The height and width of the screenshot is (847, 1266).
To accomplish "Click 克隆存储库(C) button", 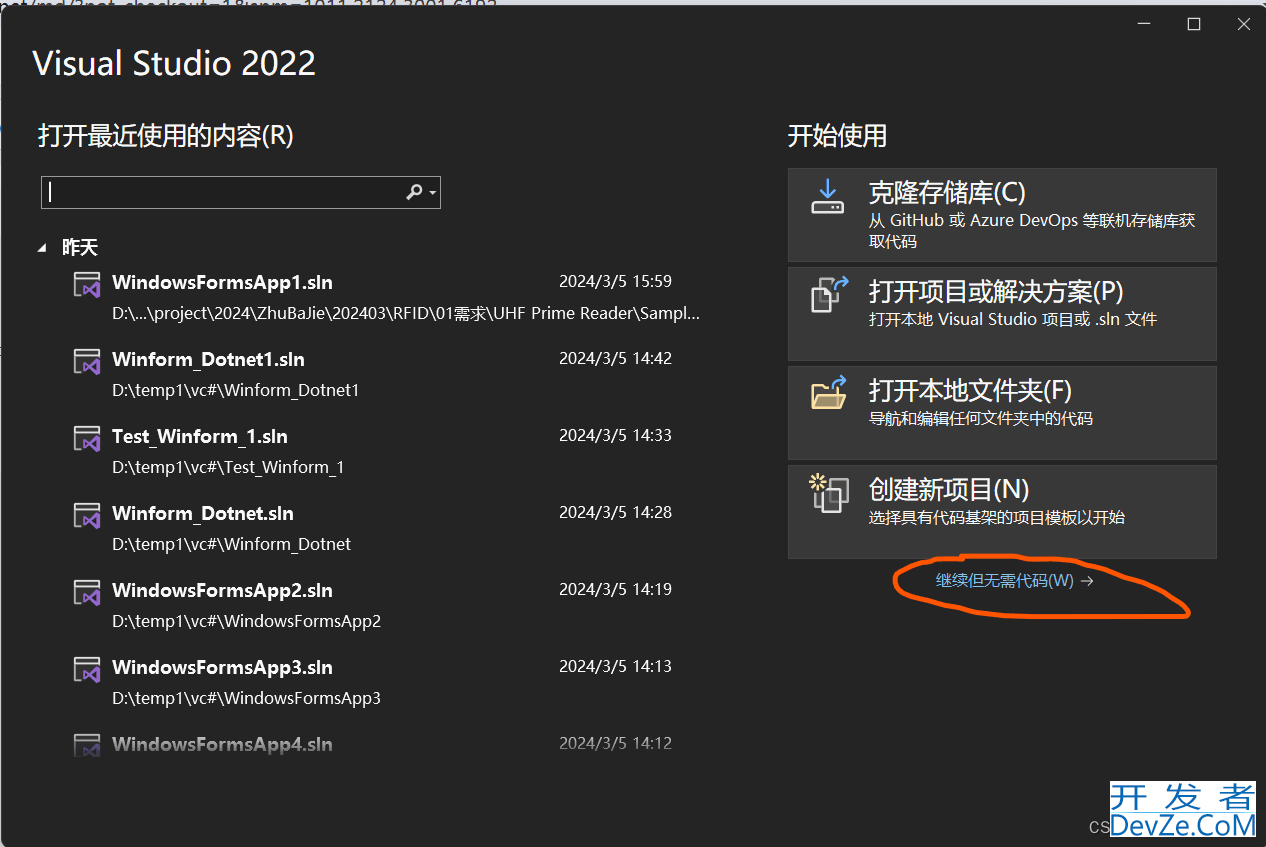I will point(1002,215).
